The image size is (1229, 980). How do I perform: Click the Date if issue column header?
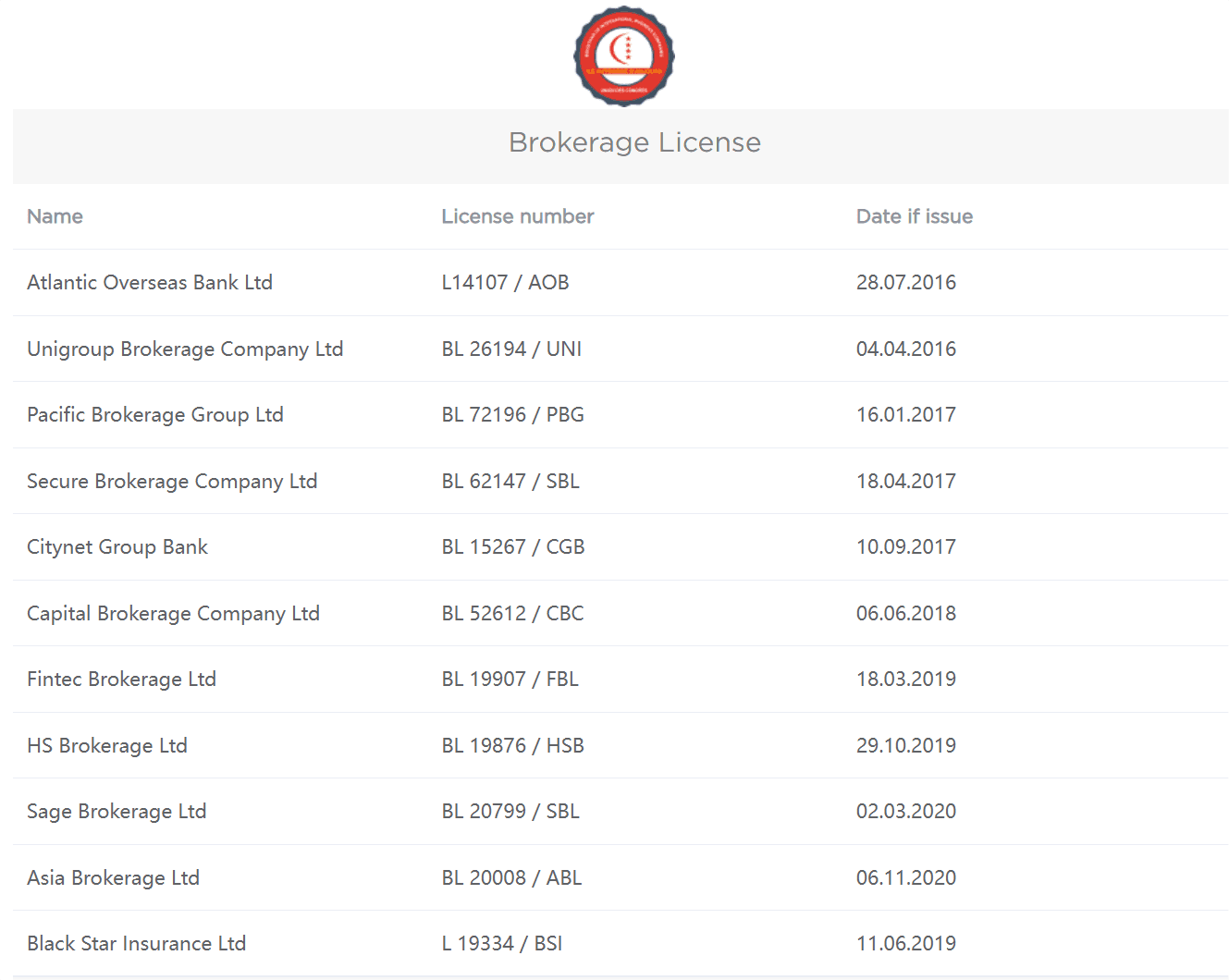pos(914,216)
